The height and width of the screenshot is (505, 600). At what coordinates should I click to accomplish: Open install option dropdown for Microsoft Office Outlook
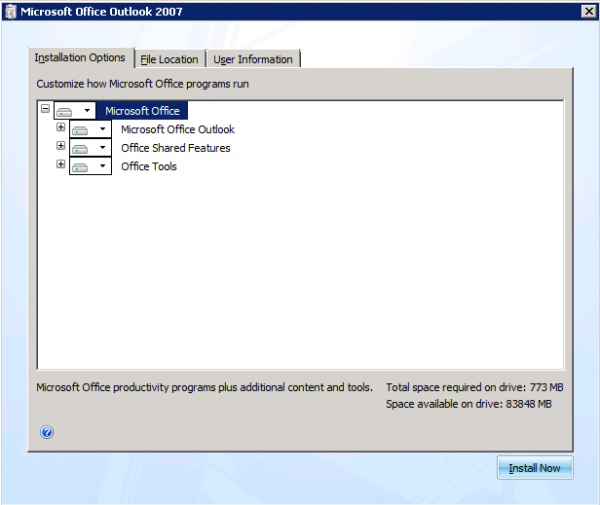[x=90, y=129]
